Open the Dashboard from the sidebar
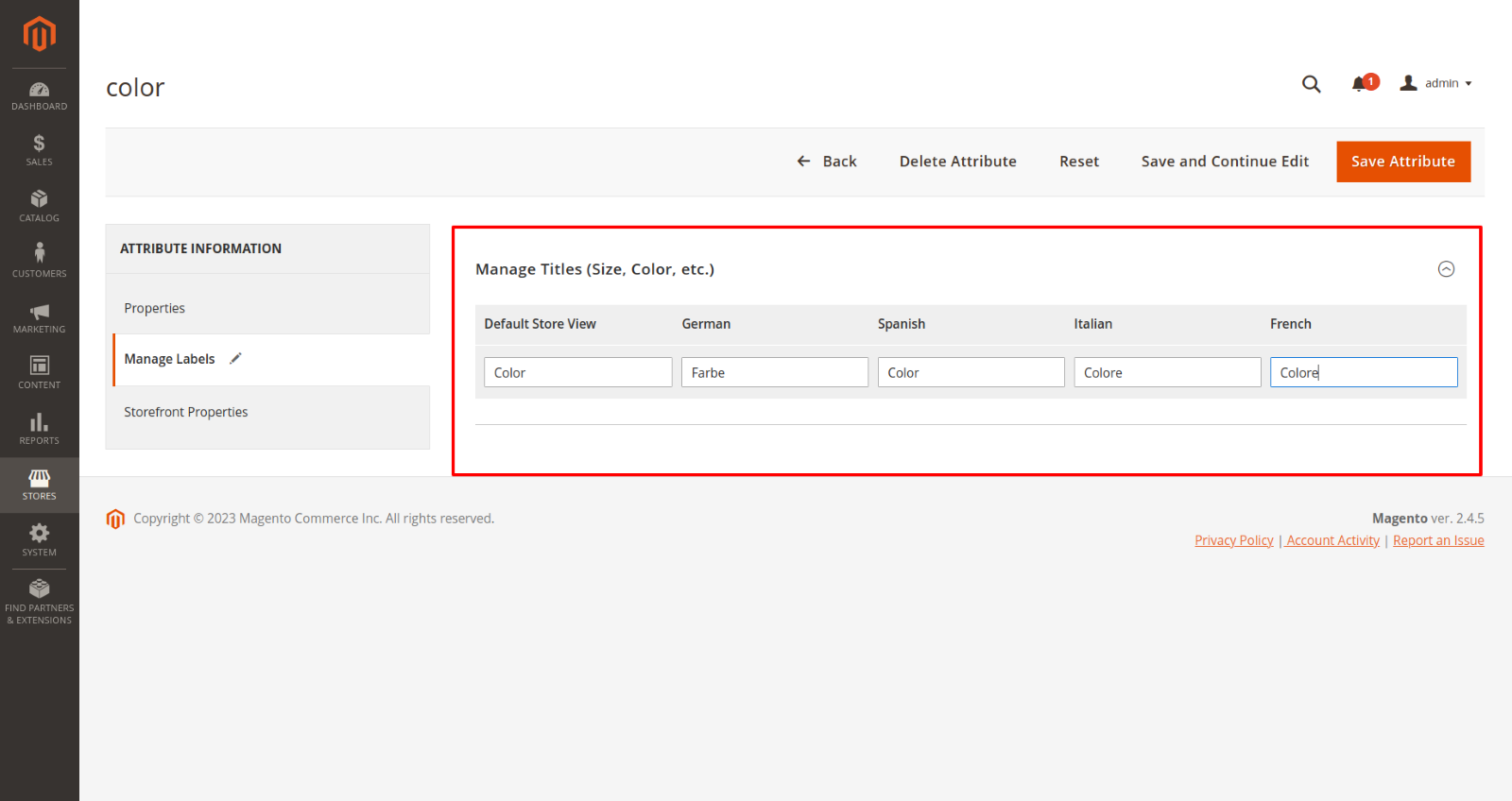Viewport: 1512px width, 801px height. click(x=39, y=95)
